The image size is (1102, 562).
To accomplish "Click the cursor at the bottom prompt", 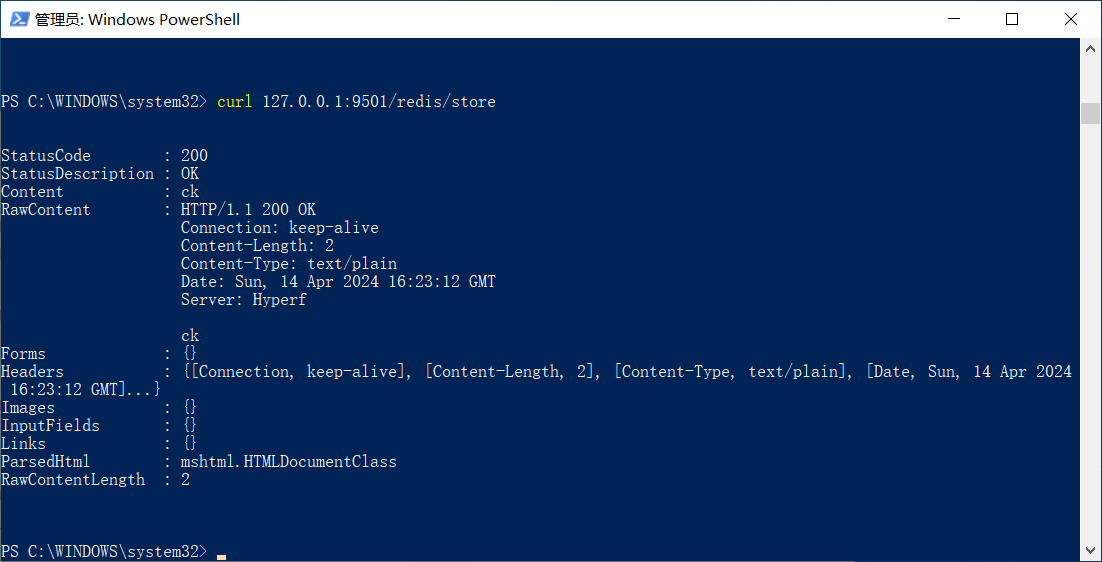I will (221, 557).
